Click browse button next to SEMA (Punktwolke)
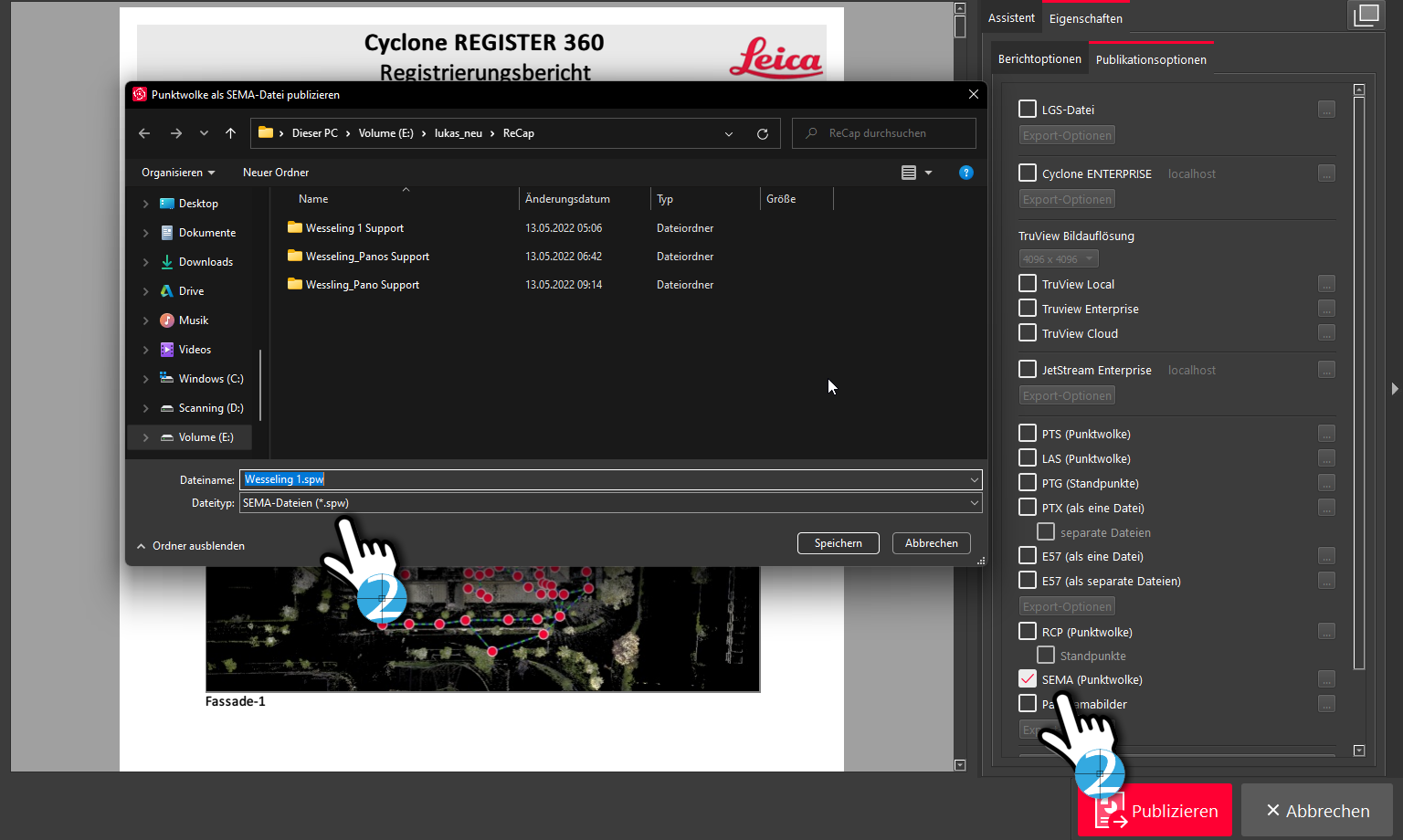The height and width of the screenshot is (840, 1403). [1326, 679]
